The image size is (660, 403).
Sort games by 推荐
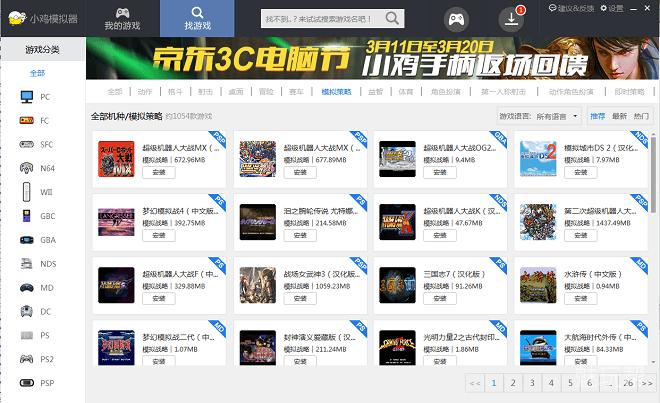pyautogui.click(x=597, y=116)
